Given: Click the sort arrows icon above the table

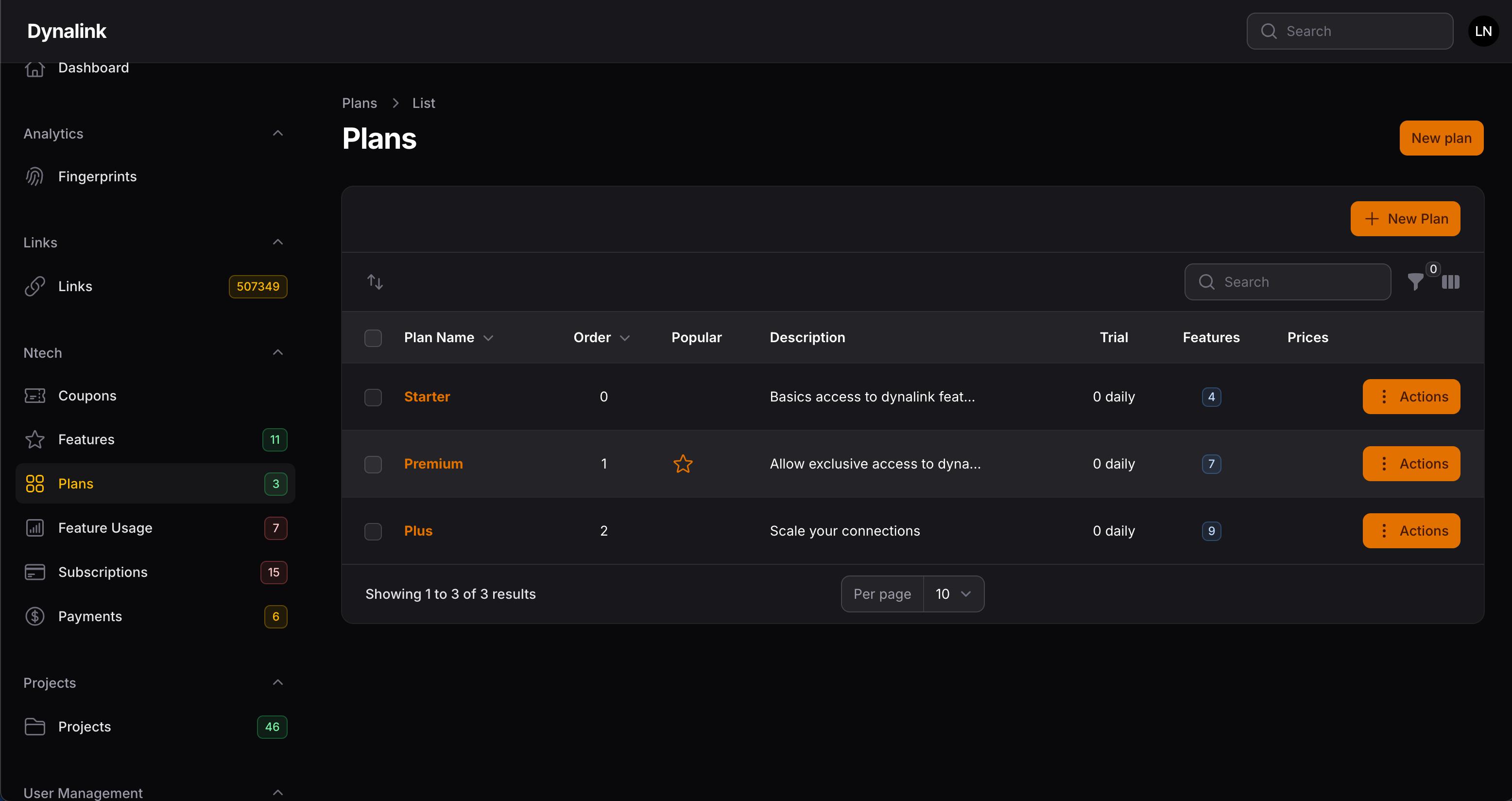Looking at the screenshot, I should [375, 282].
